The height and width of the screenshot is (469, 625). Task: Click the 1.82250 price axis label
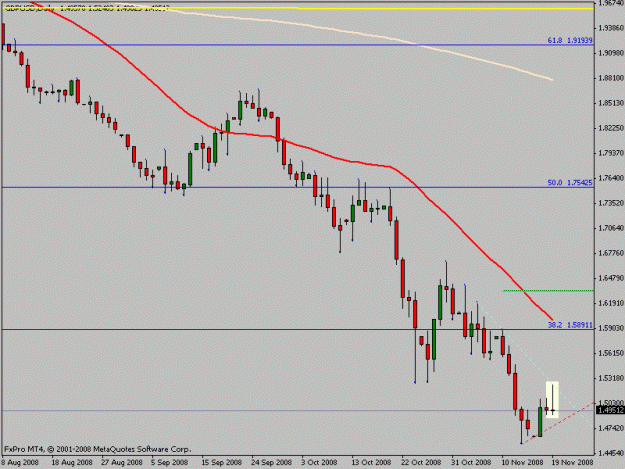click(611, 128)
